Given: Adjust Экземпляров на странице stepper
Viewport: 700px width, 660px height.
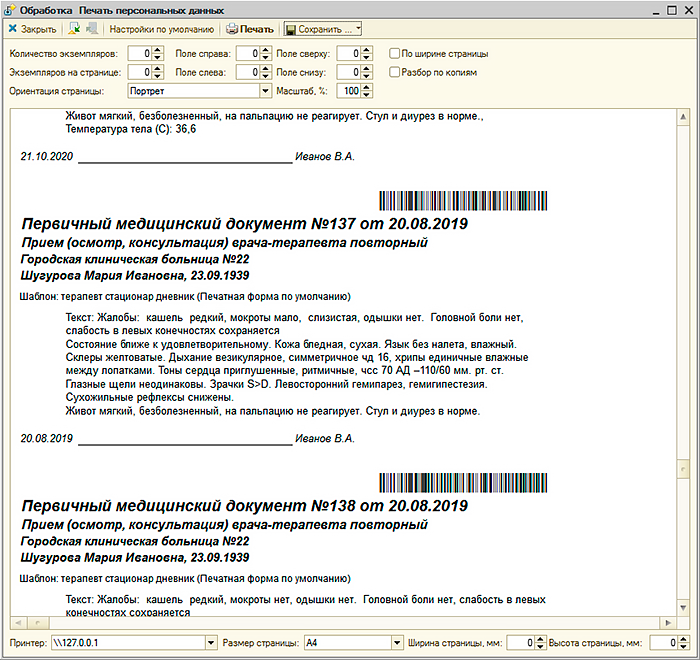Looking at the screenshot, I should (x=158, y=72).
